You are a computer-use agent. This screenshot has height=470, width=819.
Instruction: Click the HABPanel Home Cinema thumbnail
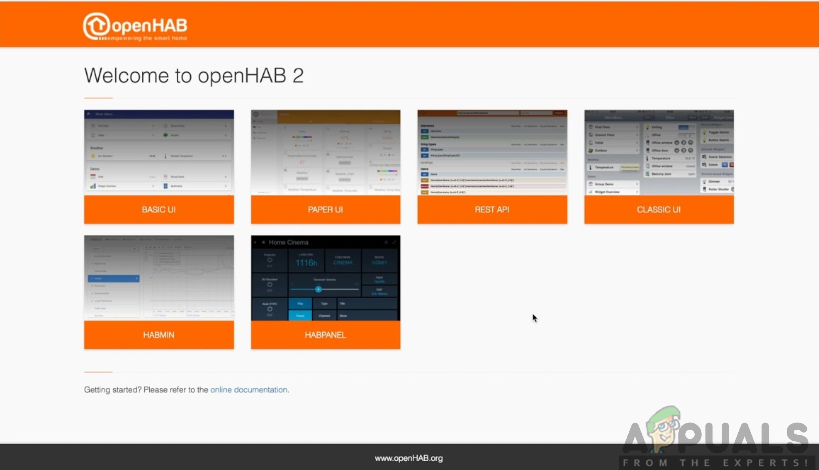pyautogui.click(x=325, y=278)
